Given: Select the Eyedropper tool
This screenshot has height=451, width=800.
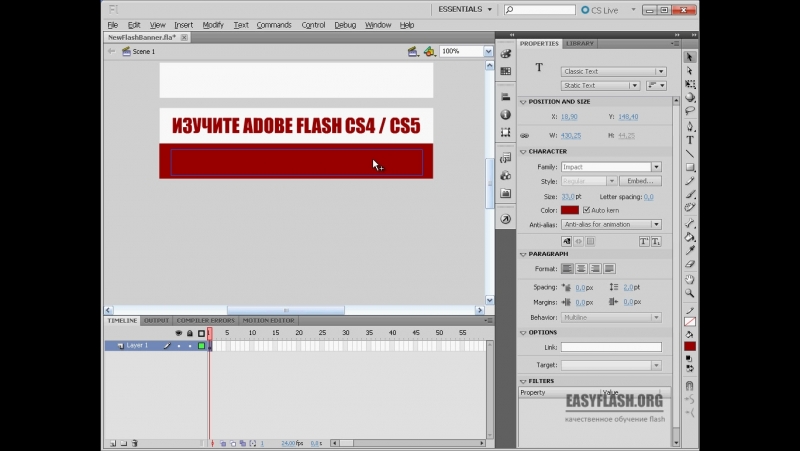Looking at the screenshot, I should pos(690,250).
